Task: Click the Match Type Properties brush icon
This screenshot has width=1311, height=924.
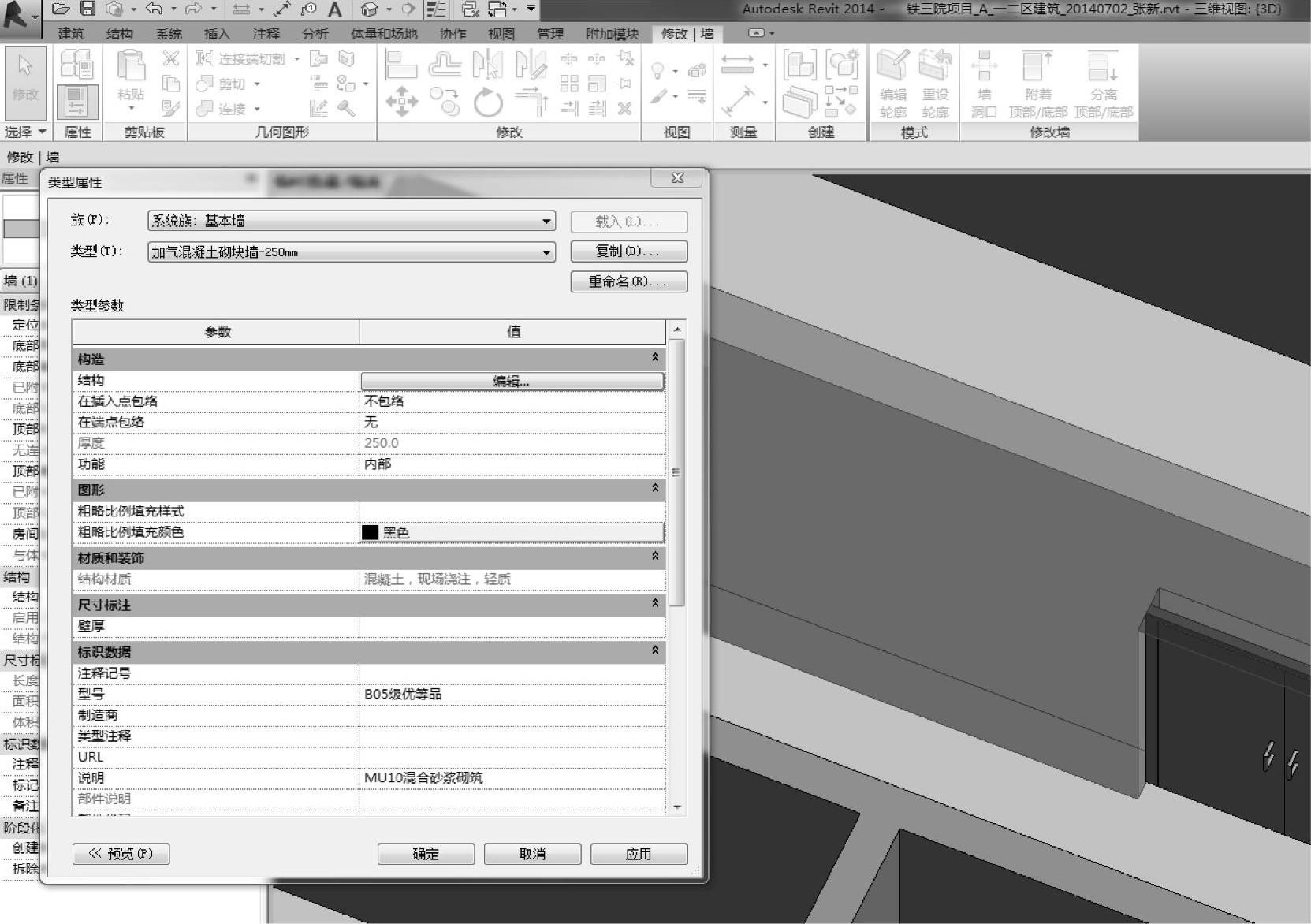Action: click(171, 108)
